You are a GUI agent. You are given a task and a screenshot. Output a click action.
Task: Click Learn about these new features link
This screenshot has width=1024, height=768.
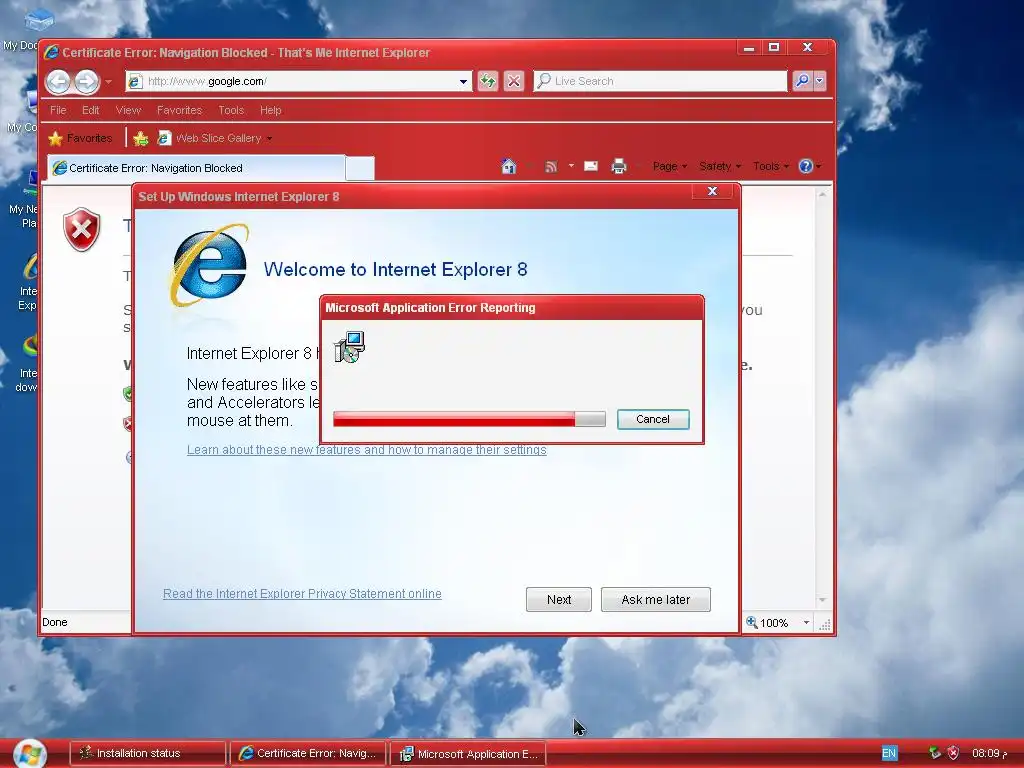point(366,449)
